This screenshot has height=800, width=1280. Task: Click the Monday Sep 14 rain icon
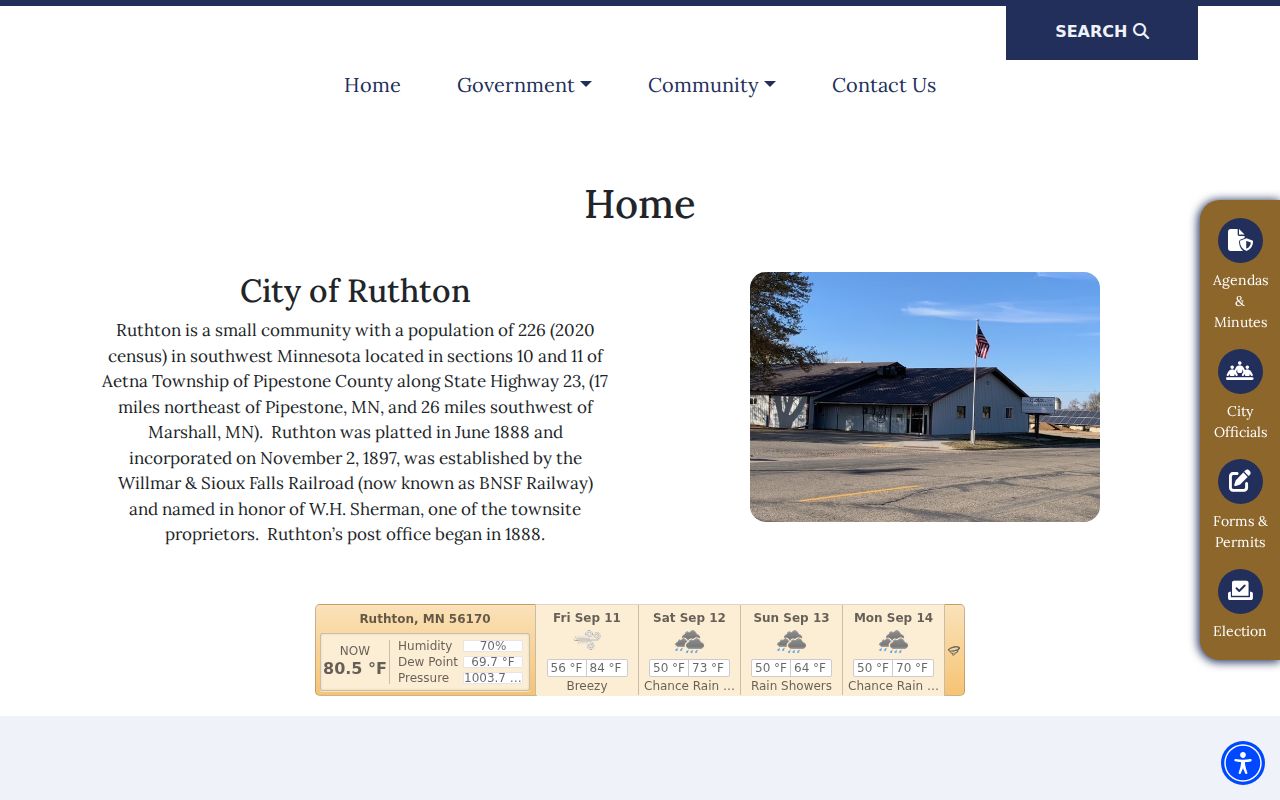pos(893,641)
